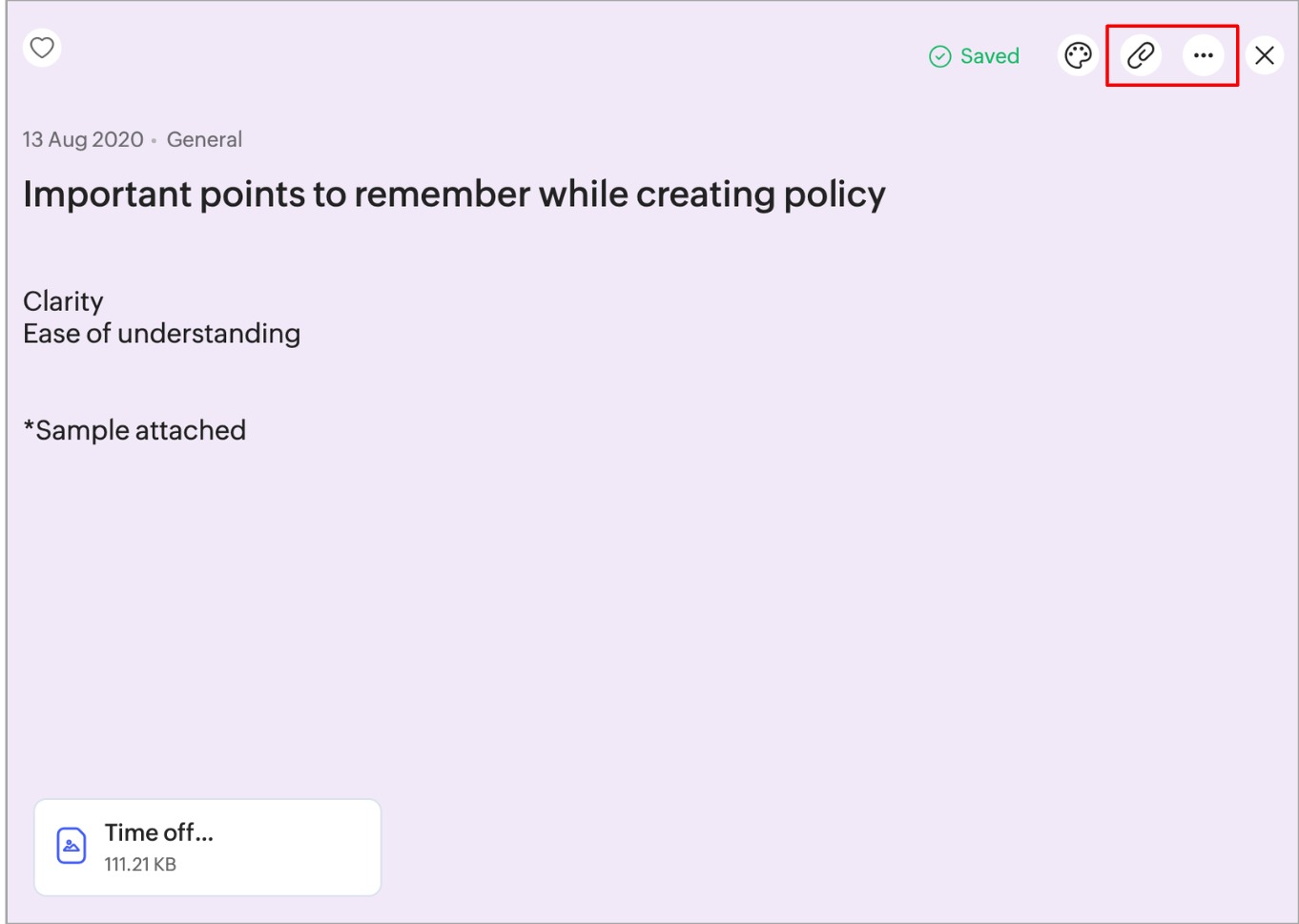Click the paperclip attach file icon
This screenshot has height=924, width=1299.
(1141, 55)
